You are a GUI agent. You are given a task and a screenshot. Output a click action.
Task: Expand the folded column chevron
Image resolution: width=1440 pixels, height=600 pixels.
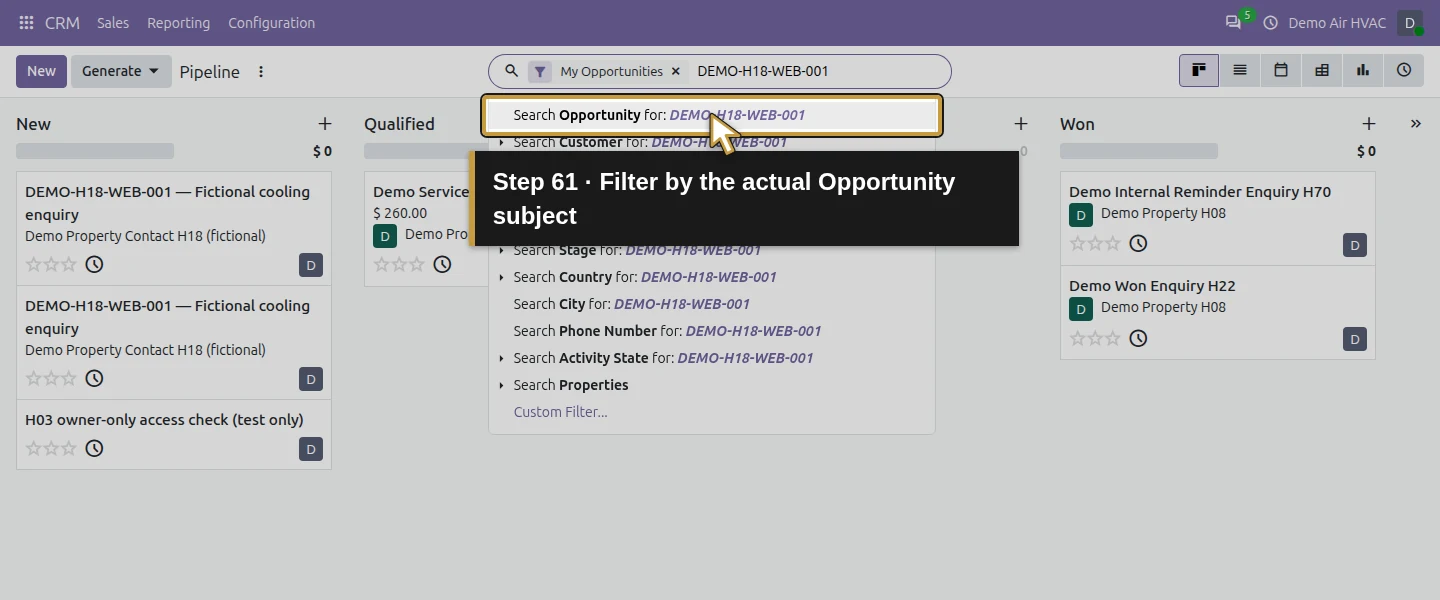1415,124
